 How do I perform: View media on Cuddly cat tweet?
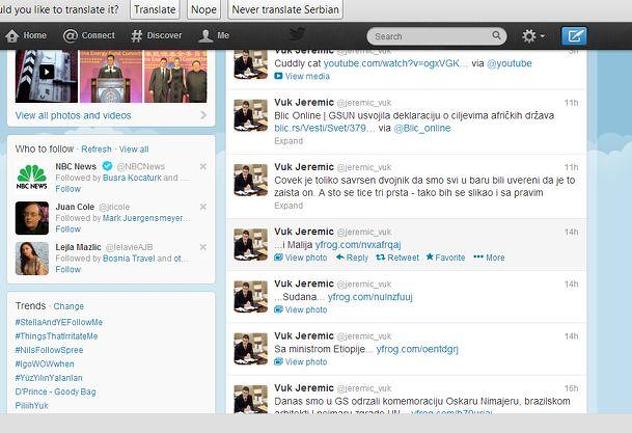(x=302, y=76)
